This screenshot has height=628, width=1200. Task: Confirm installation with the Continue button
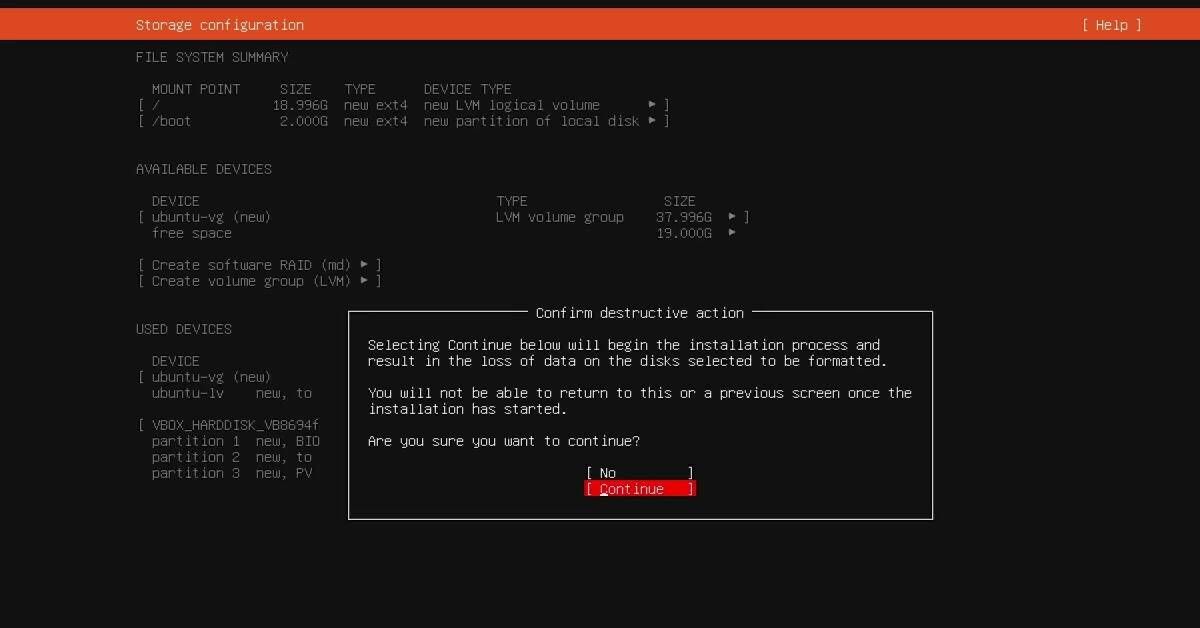(639, 489)
